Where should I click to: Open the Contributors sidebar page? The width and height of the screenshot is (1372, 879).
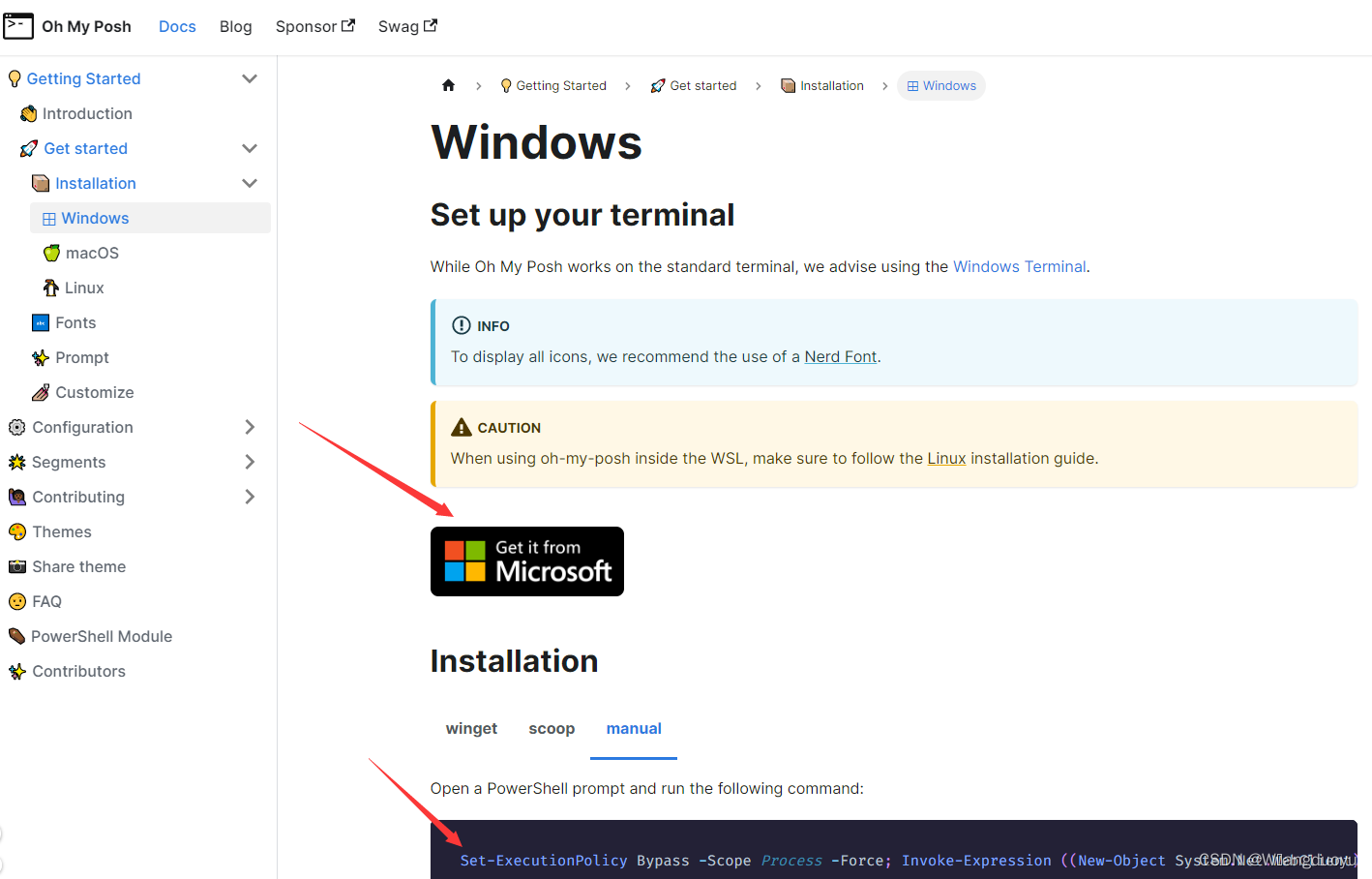[x=79, y=671]
